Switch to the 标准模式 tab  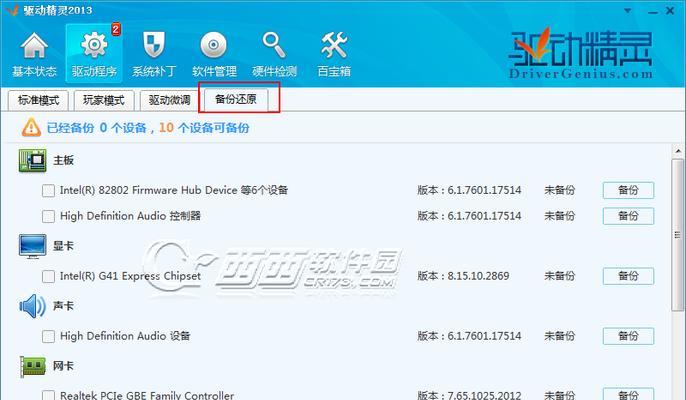(x=38, y=100)
